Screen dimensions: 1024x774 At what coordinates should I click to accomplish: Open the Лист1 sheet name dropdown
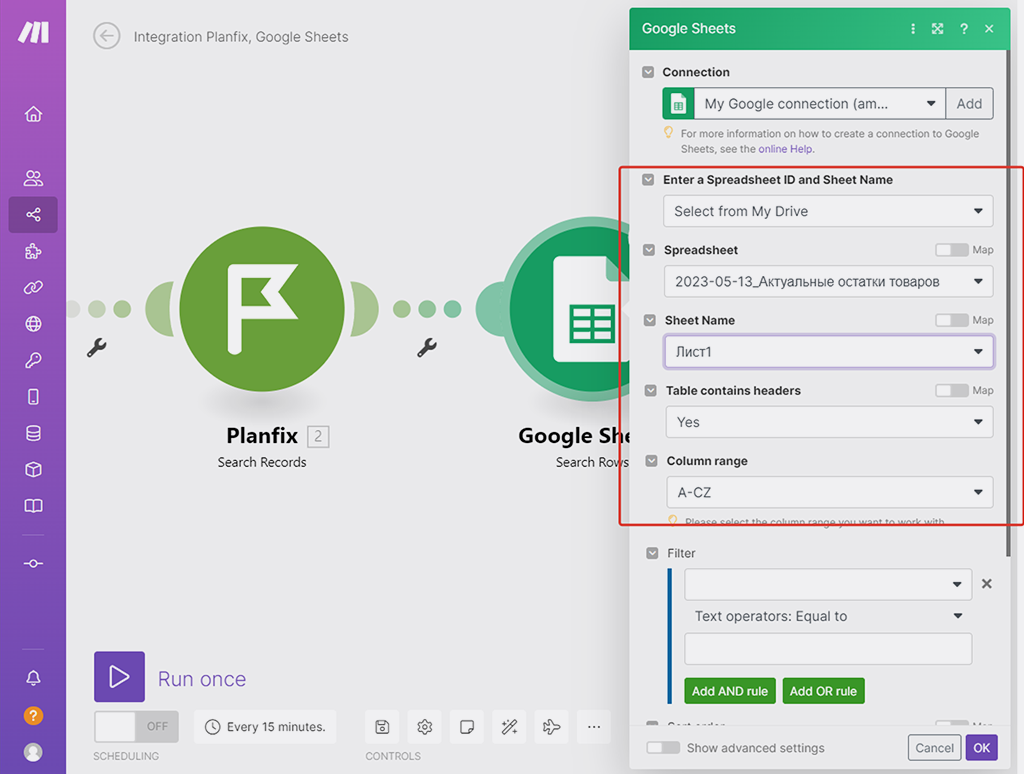(829, 352)
